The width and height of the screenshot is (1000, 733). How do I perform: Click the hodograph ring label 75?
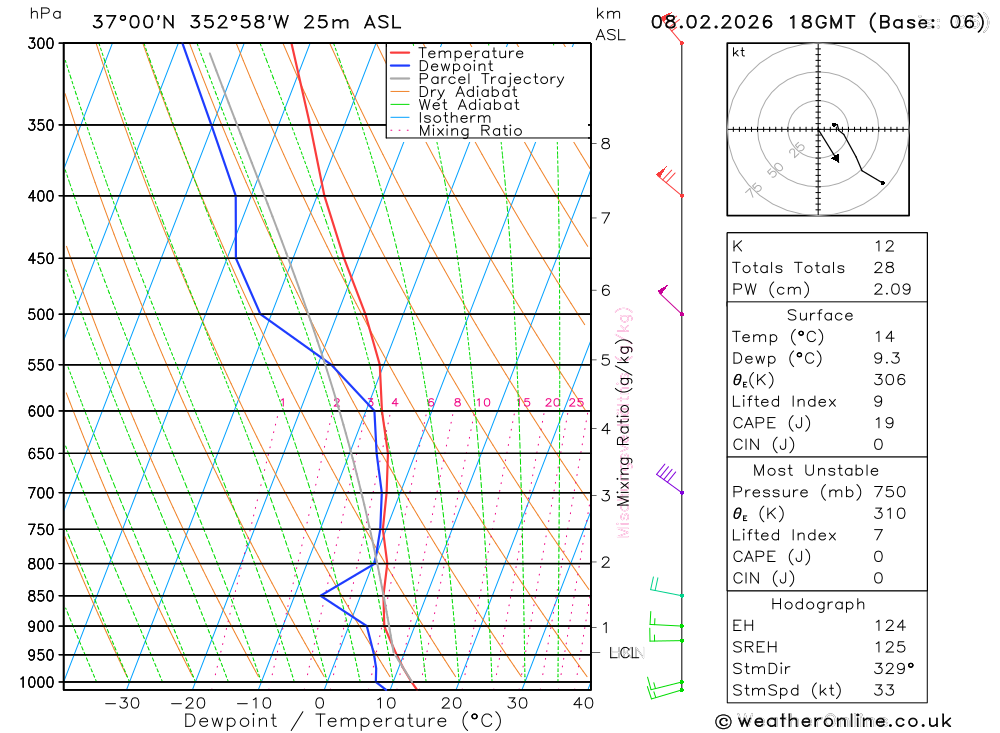(754, 189)
